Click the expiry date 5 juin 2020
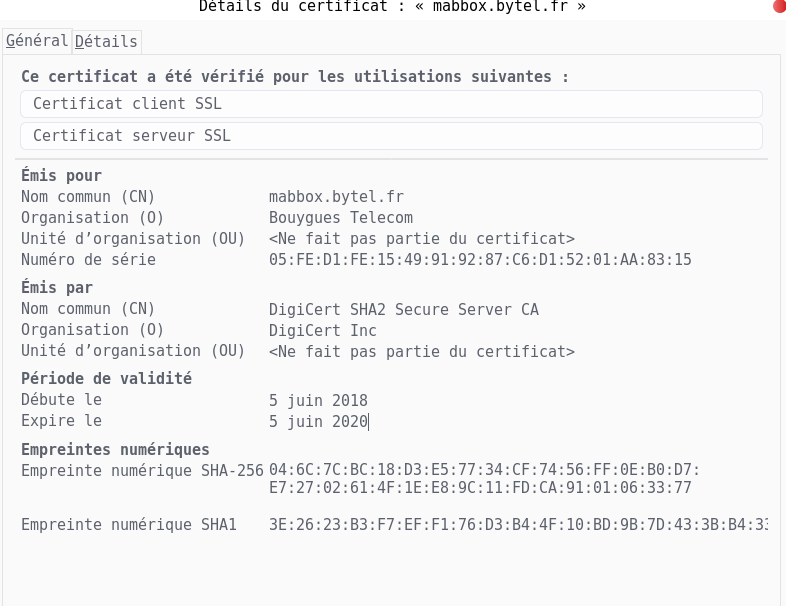This screenshot has height=606, width=786. [318, 422]
